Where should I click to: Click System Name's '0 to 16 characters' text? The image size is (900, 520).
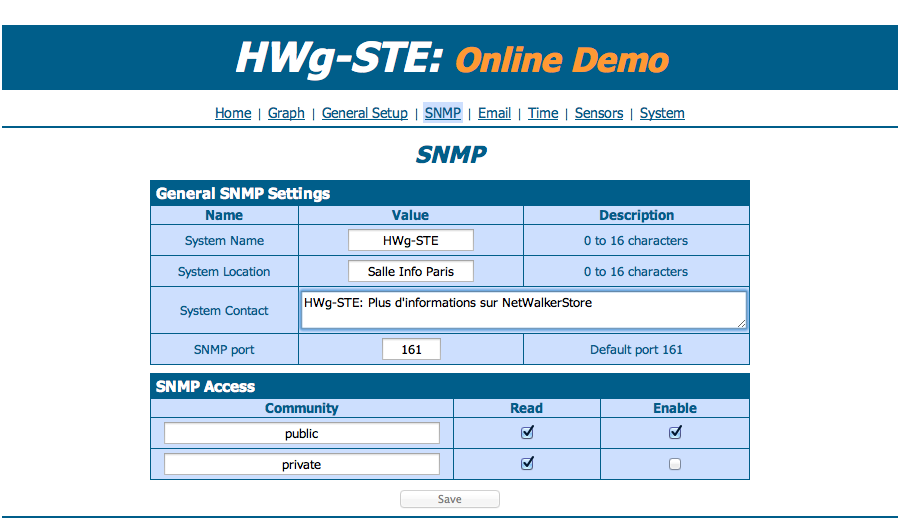tap(636, 240)
